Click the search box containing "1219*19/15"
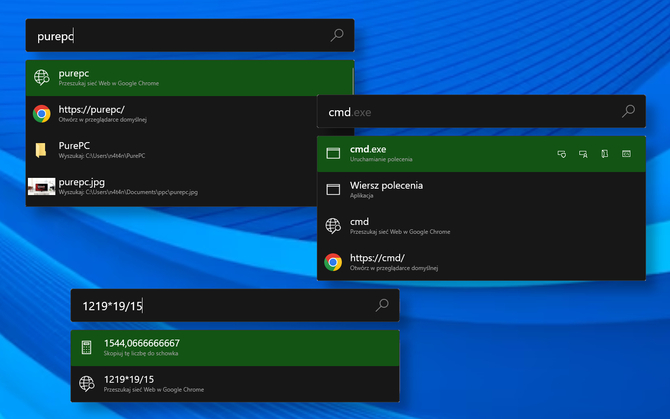This screenshot has height=419, width=670. point(235,305)
